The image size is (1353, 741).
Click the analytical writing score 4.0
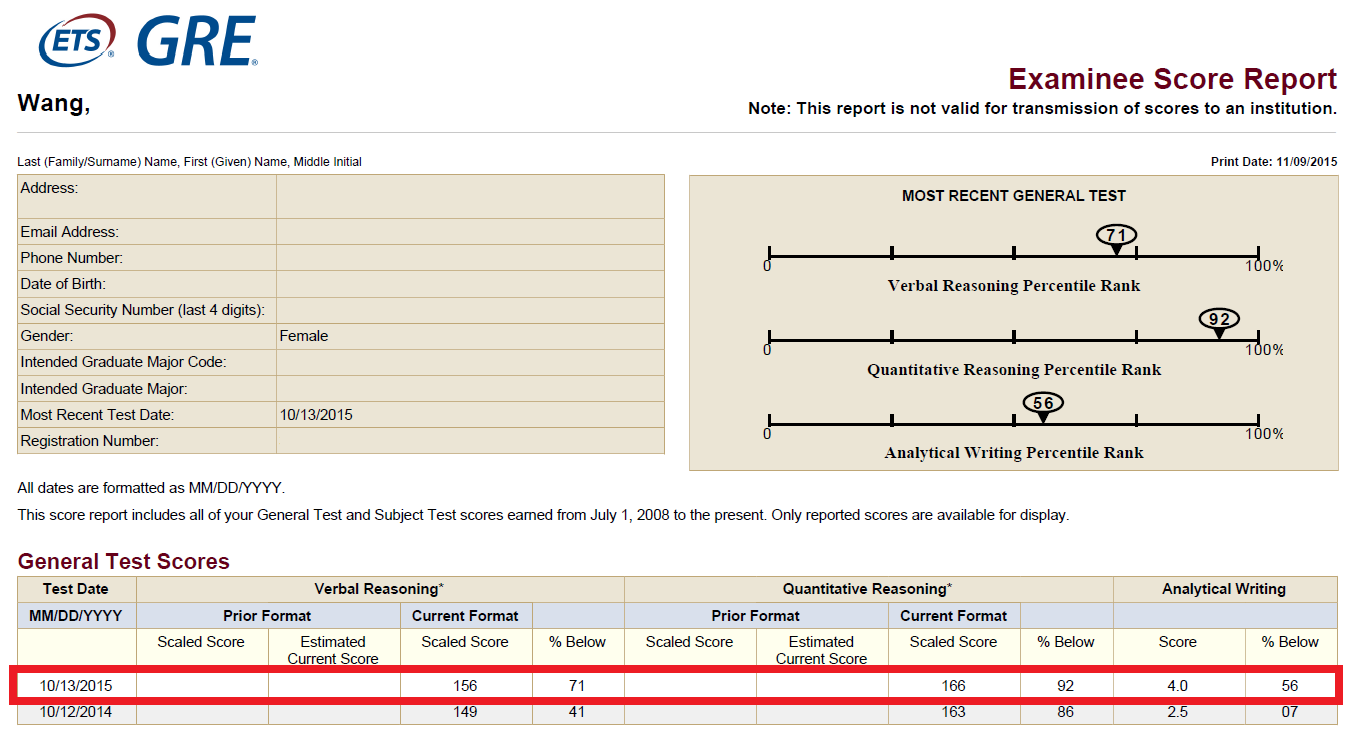point(1178,686)
